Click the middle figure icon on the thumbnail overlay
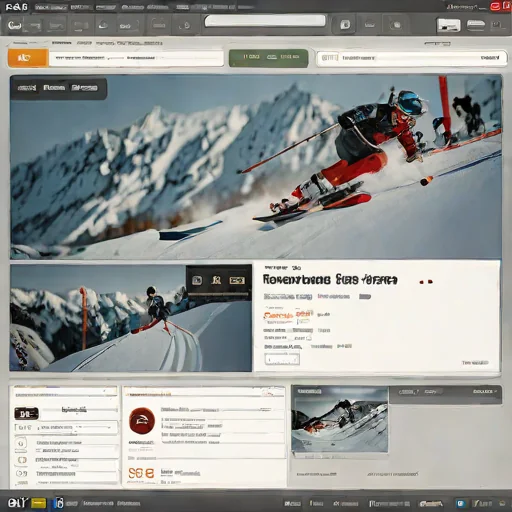Image resolution: width=512 pixels, height=512 pixels. coord(216,280)
